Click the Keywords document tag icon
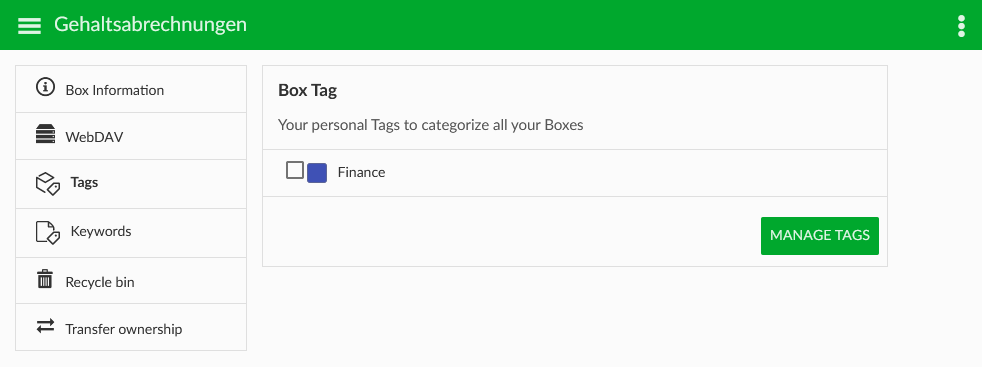This screenshot has width=982, height=367. 48,232
